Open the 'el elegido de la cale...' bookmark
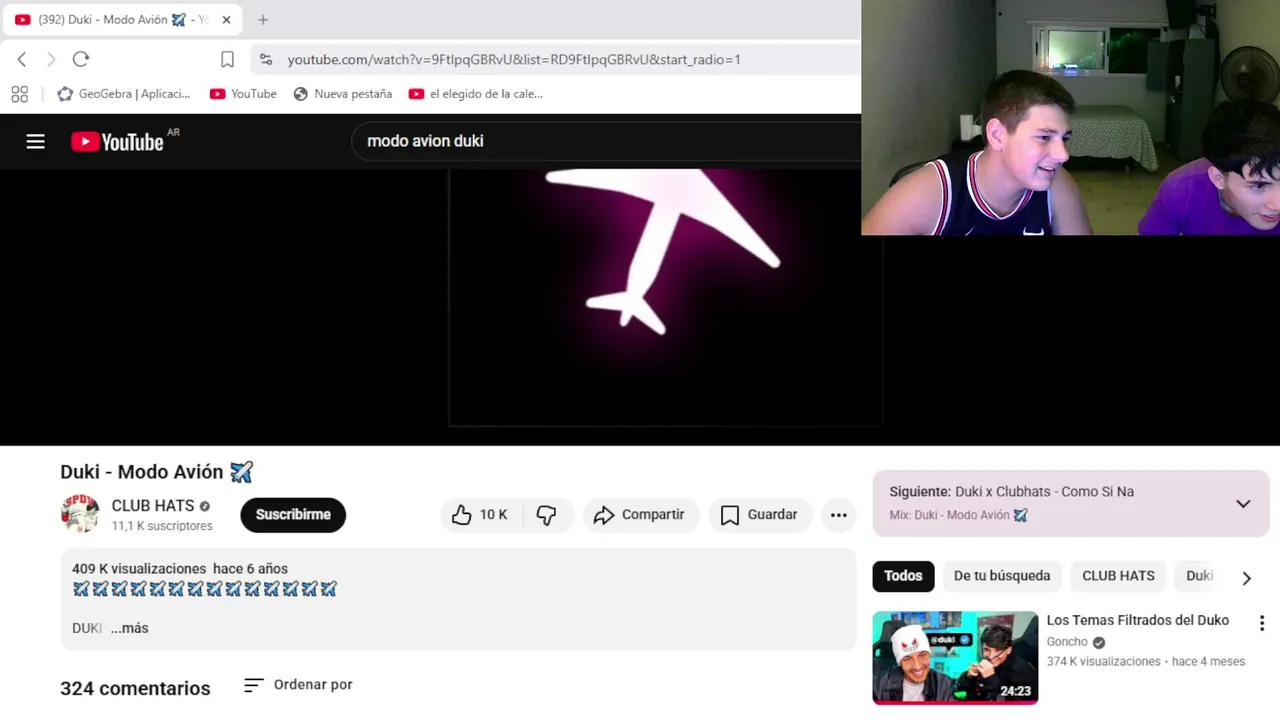 (x=476, y=94)
